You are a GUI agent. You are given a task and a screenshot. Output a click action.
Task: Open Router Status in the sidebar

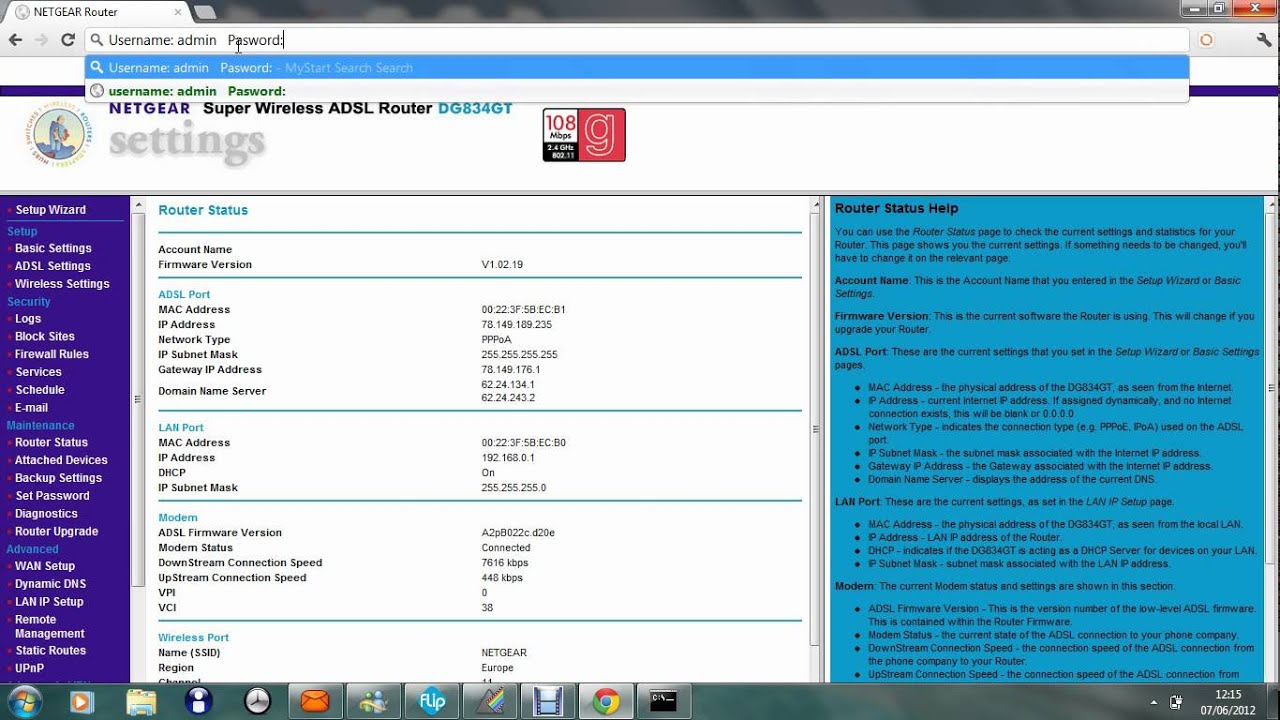(x=51, y=442)
